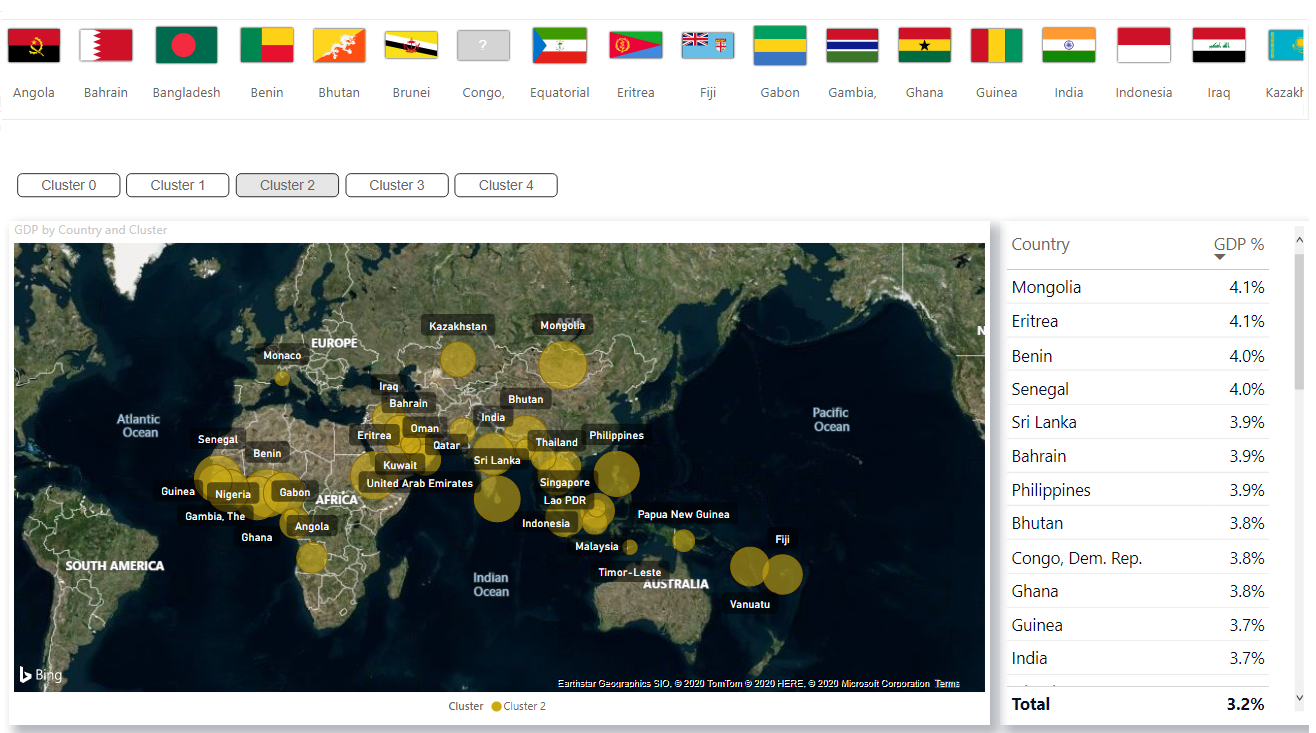Click the Ghana flag icon

click(x=924, y=46)
